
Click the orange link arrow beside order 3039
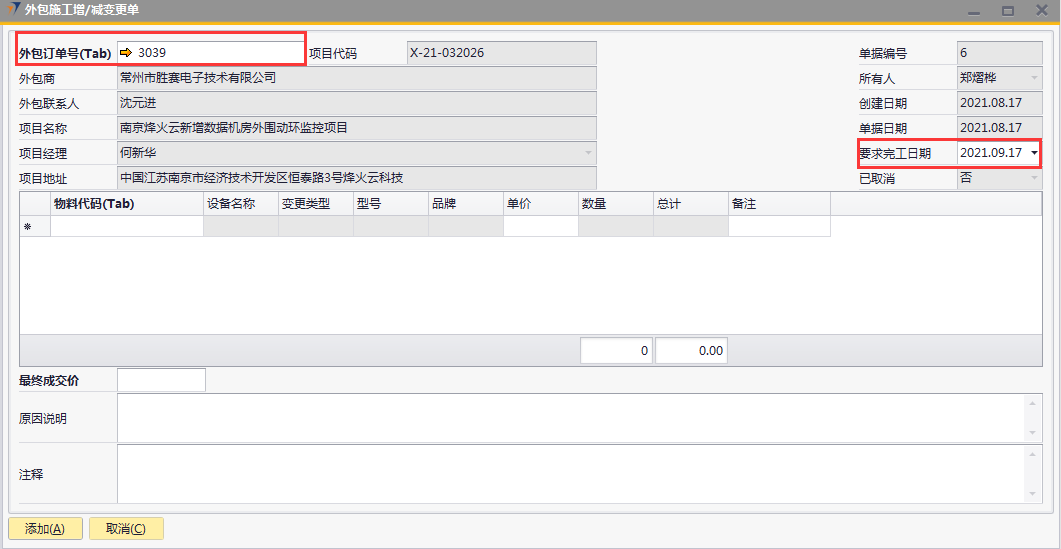(126, 53)
